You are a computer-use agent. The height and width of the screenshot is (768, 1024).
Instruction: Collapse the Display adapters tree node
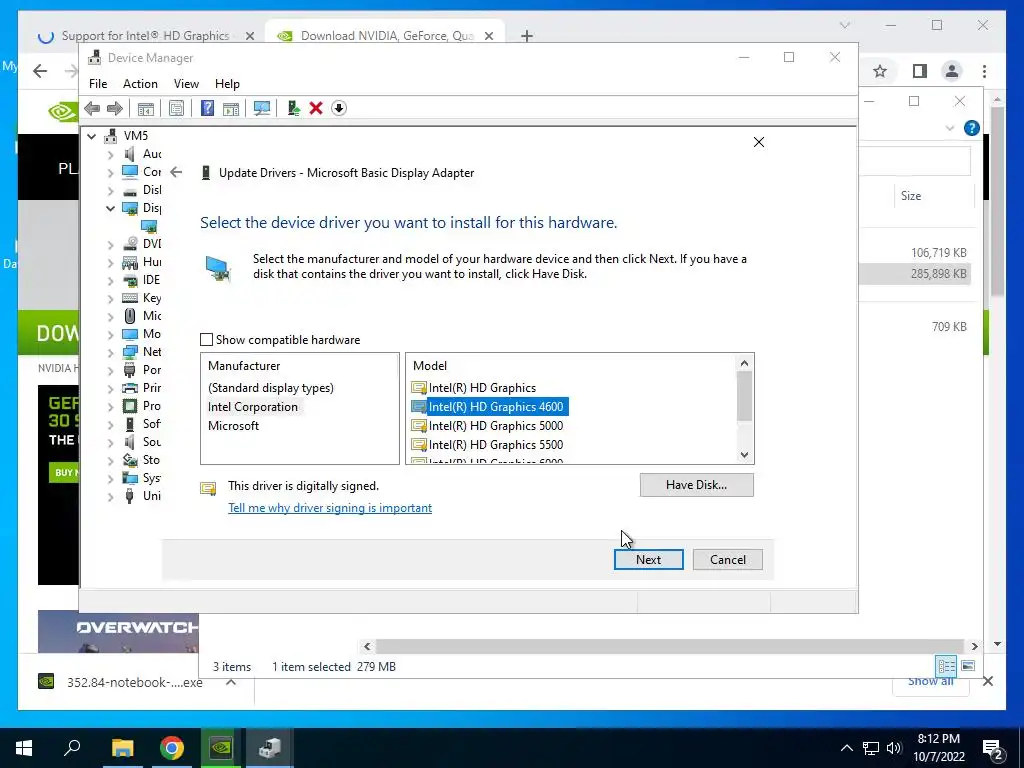pyautogui.click(x=110, y=208)
